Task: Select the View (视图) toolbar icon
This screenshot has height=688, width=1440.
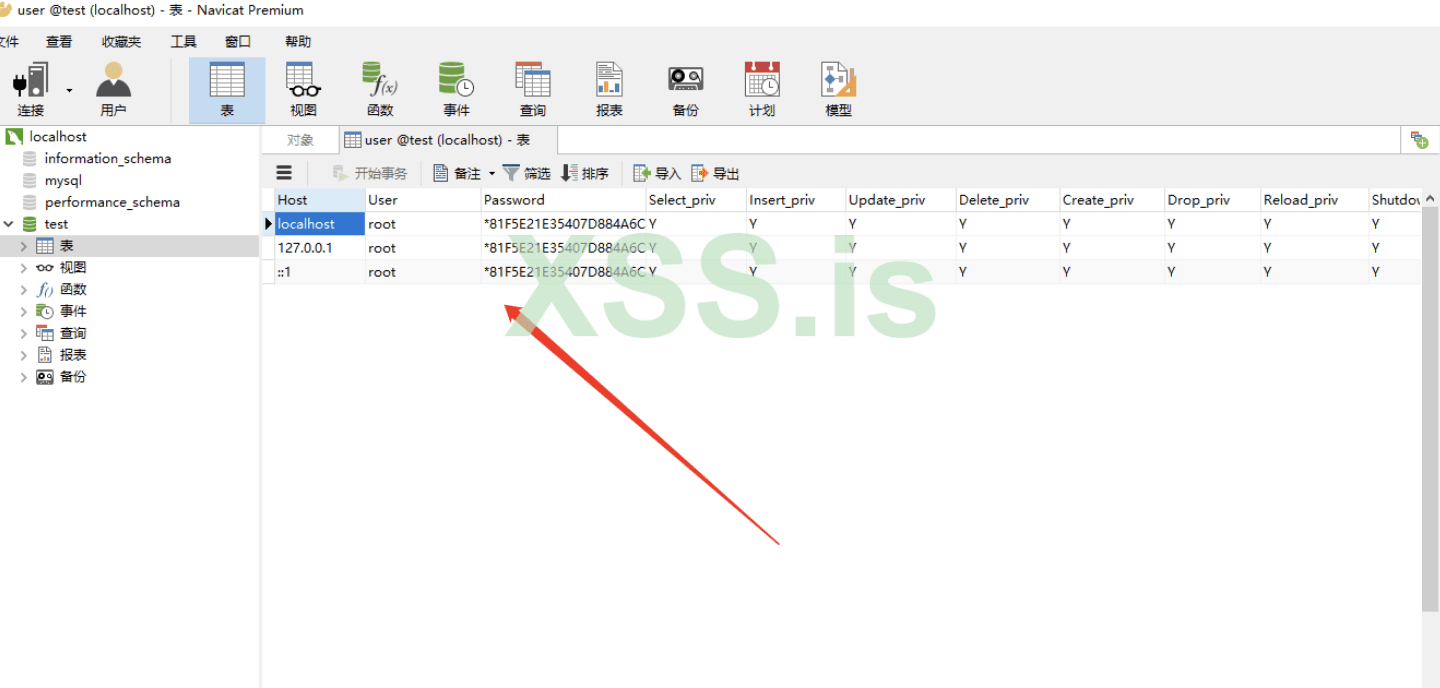Action: 303,90
